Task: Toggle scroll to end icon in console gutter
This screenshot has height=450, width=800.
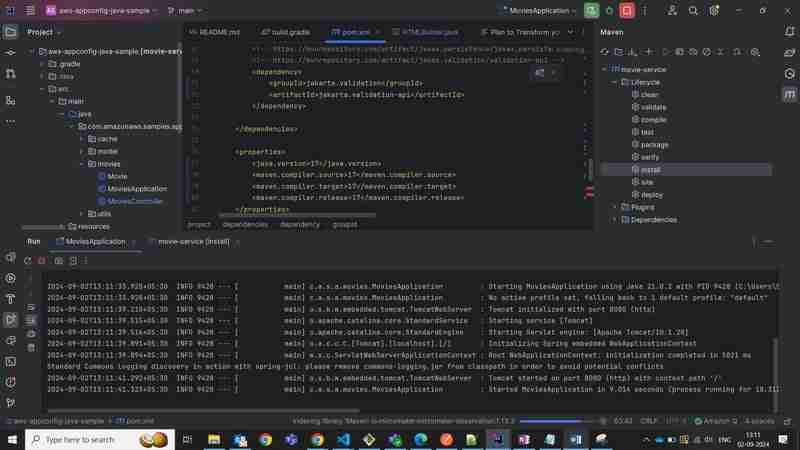Action: (31, 320)
